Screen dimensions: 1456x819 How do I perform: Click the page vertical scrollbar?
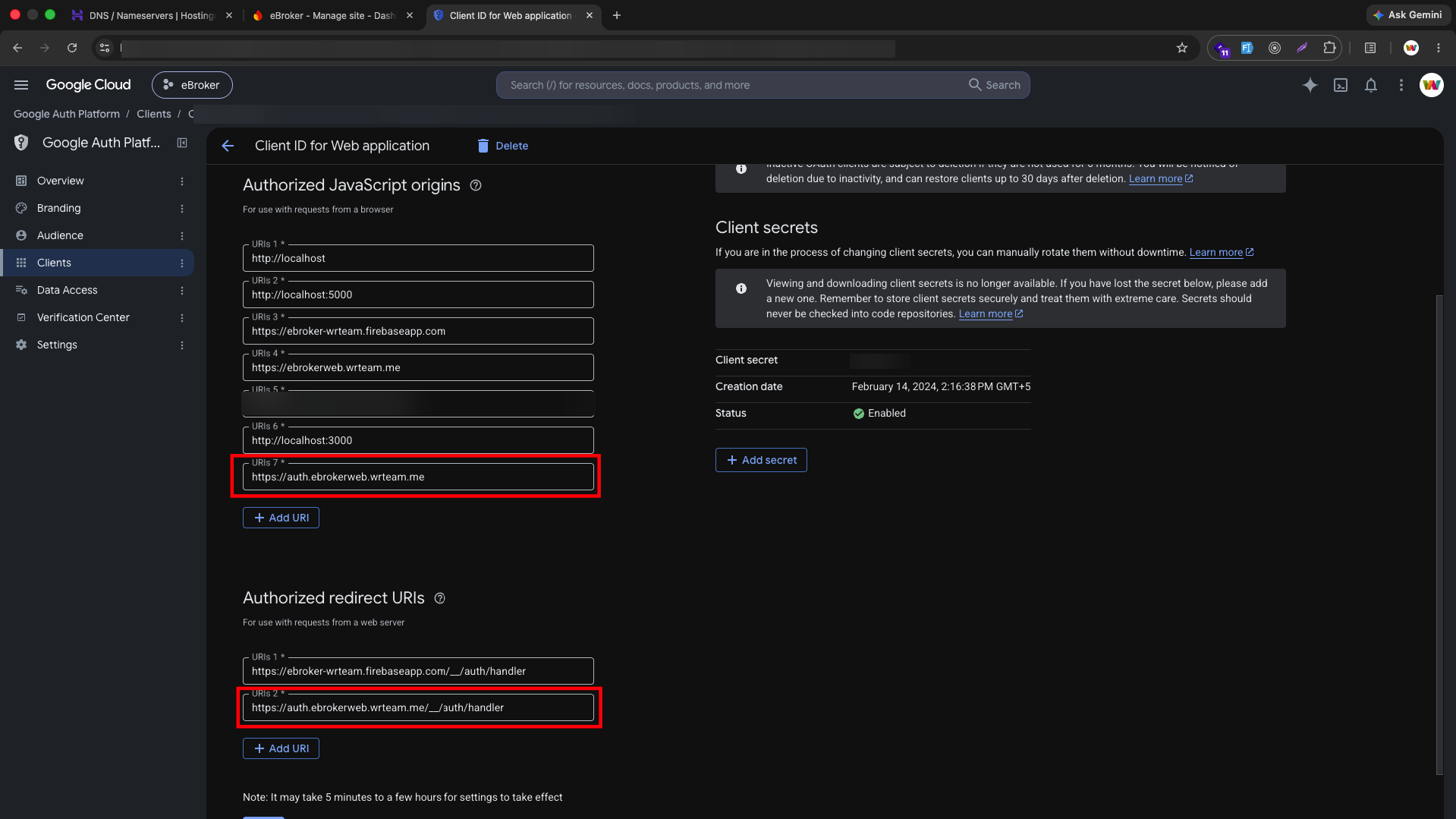click(1439, 535)
